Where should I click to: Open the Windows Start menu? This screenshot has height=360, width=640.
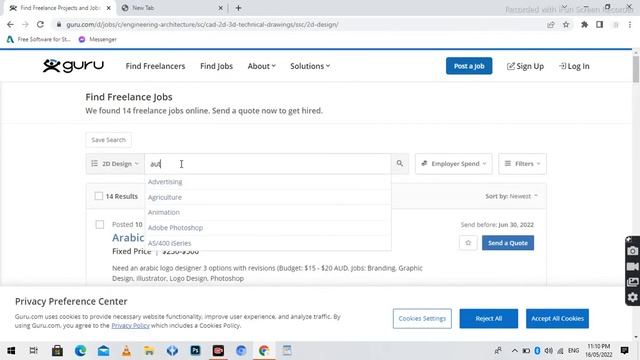[x=11, y=351]
